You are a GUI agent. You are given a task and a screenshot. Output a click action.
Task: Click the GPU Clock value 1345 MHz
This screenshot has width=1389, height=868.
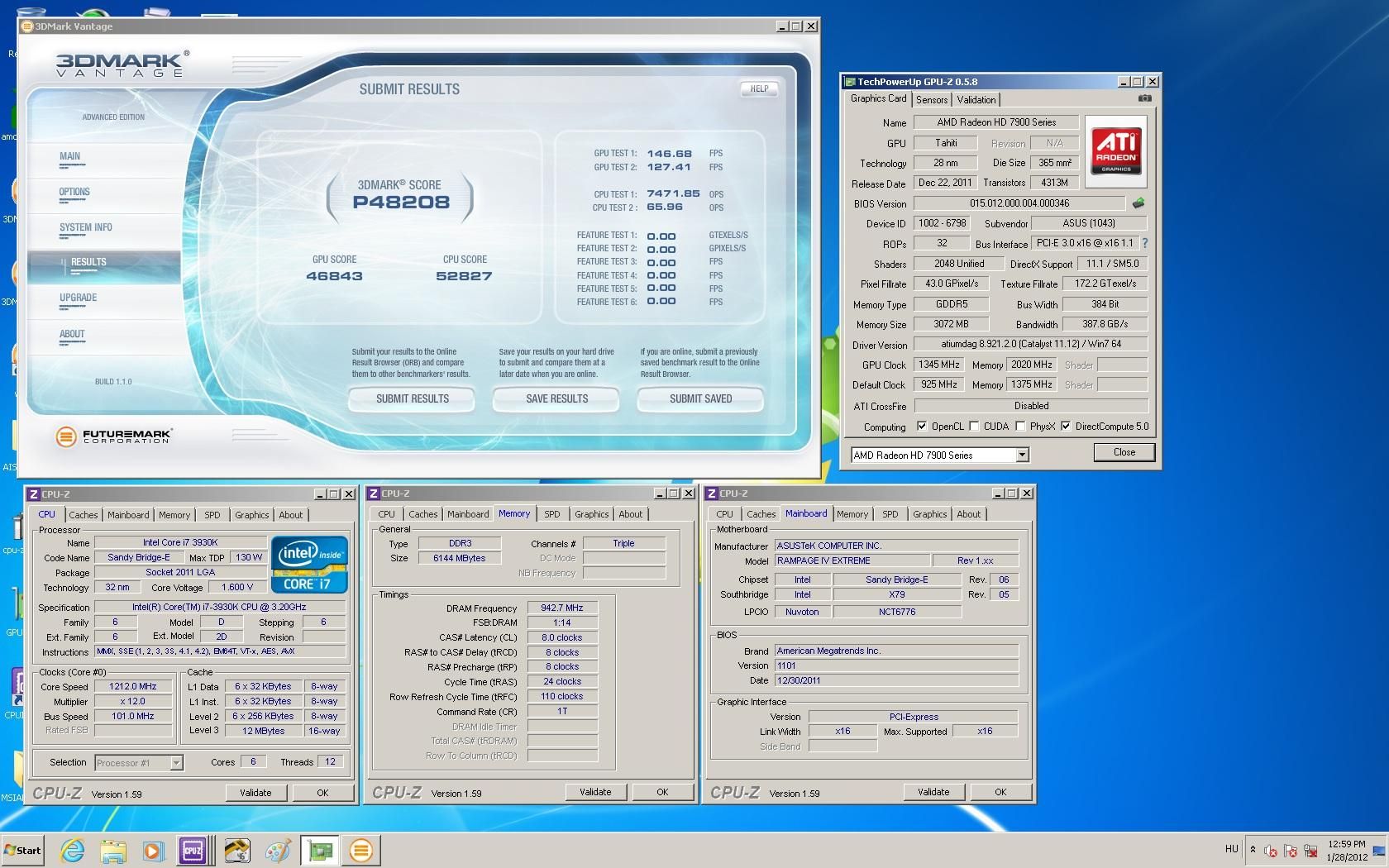click(x=939, y=365)
